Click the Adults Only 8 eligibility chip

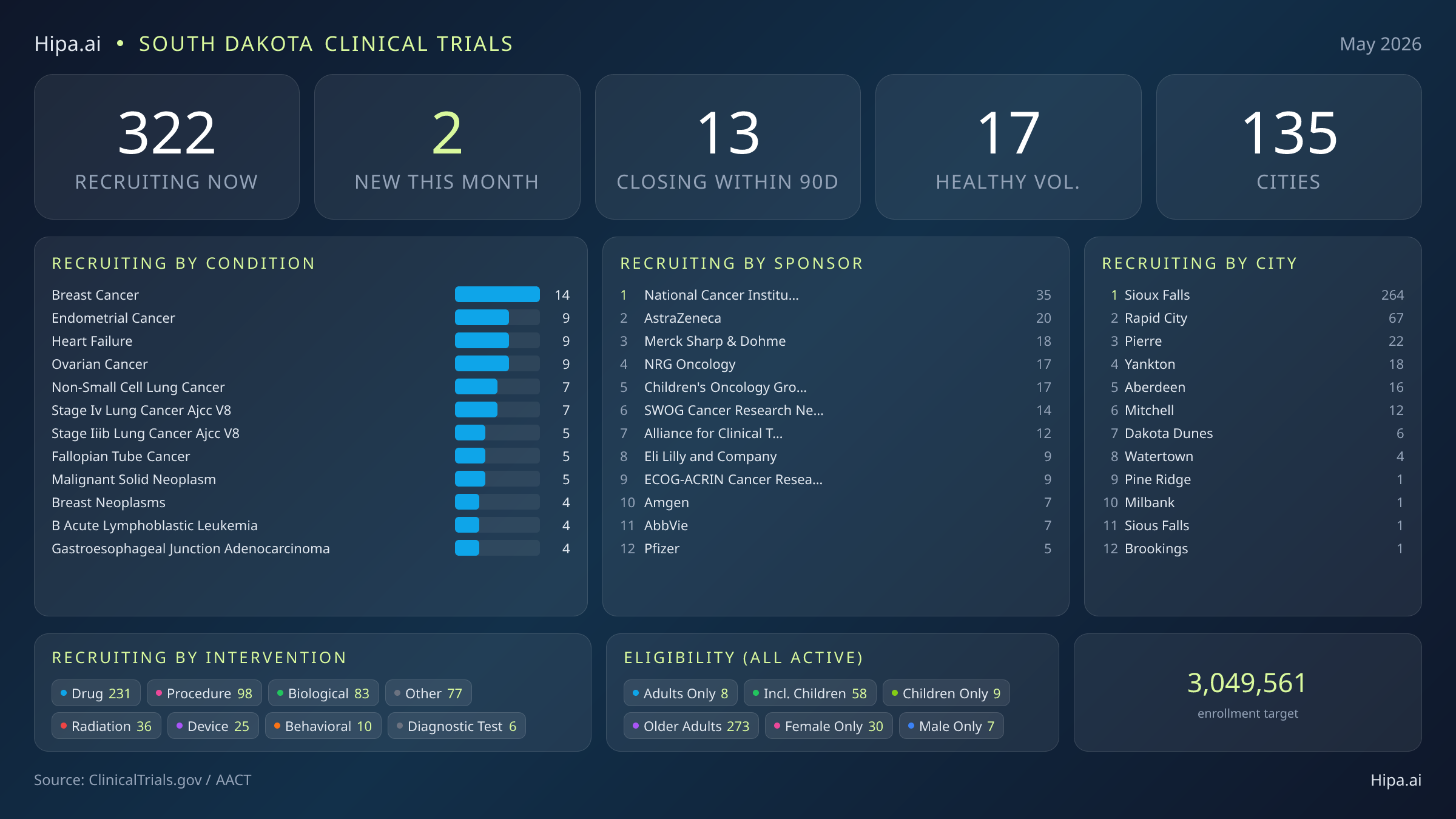tap(681, 693)
